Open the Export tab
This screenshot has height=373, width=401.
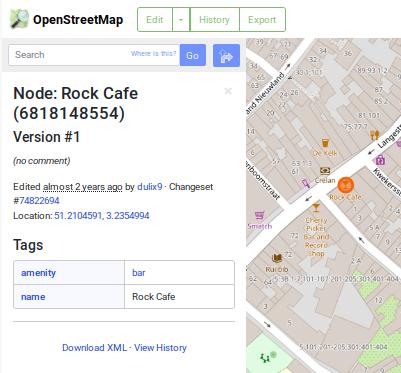[262, 20]
